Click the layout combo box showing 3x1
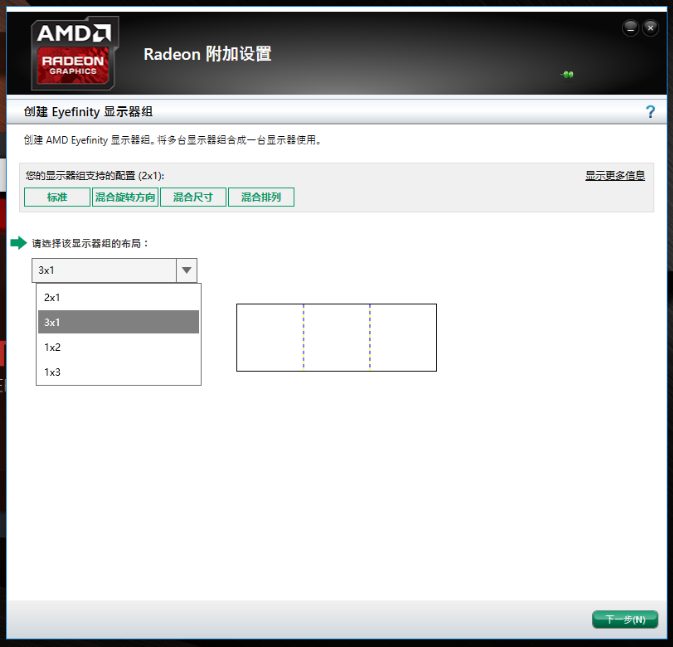 point(104,270)
